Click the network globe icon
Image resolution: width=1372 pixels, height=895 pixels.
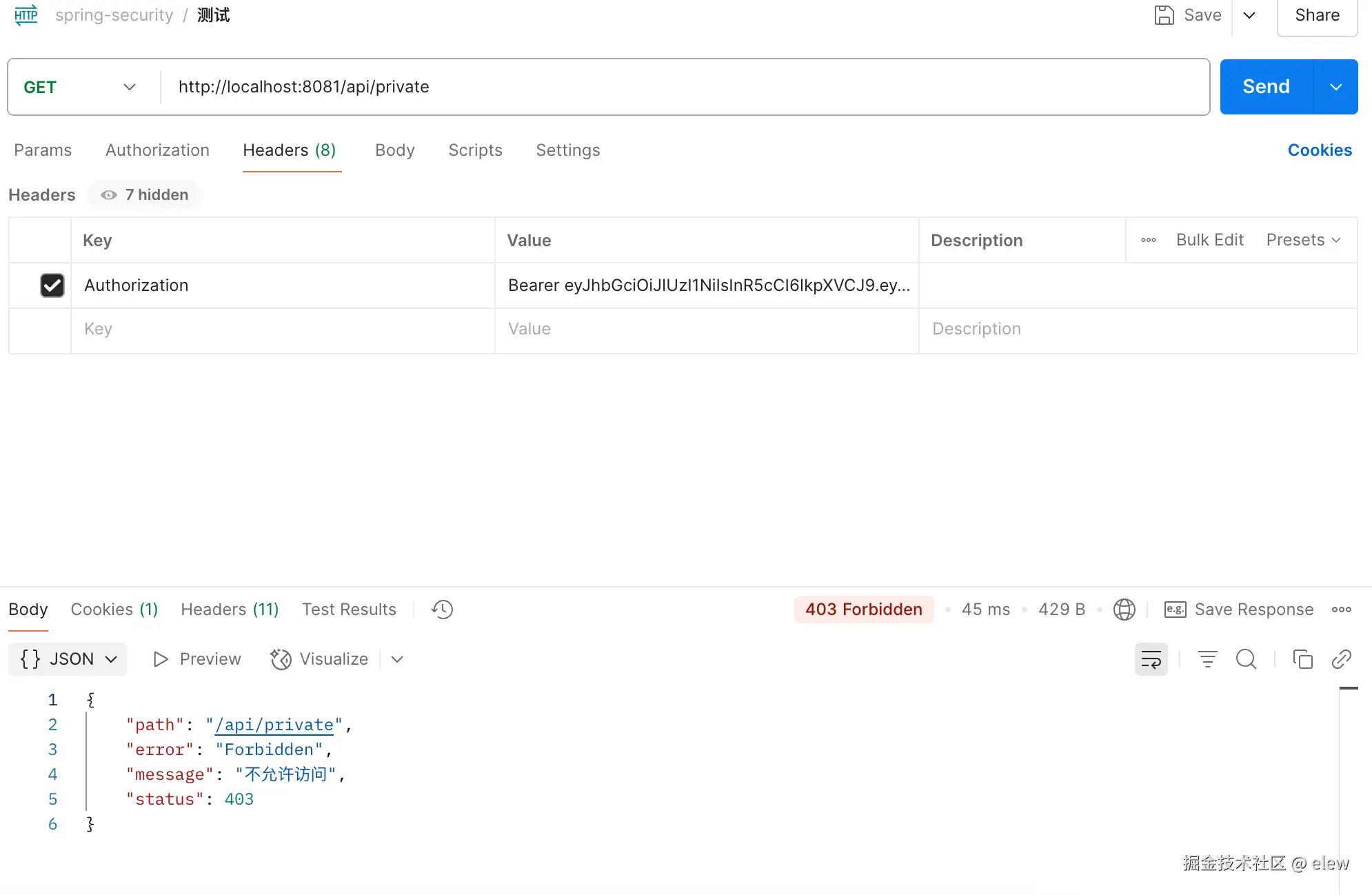click(1124, 610)
